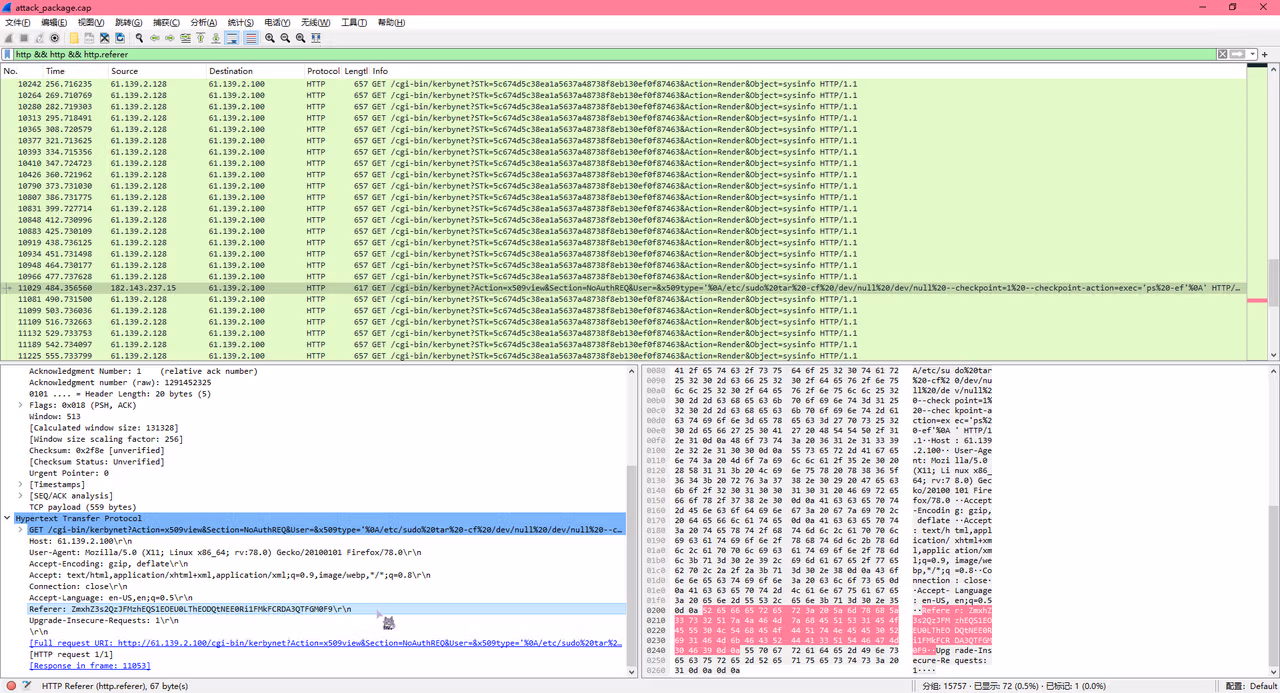
Task: Expand the GET /cgi-bin/kerbynet request line
Action: [x=20, y=530]
